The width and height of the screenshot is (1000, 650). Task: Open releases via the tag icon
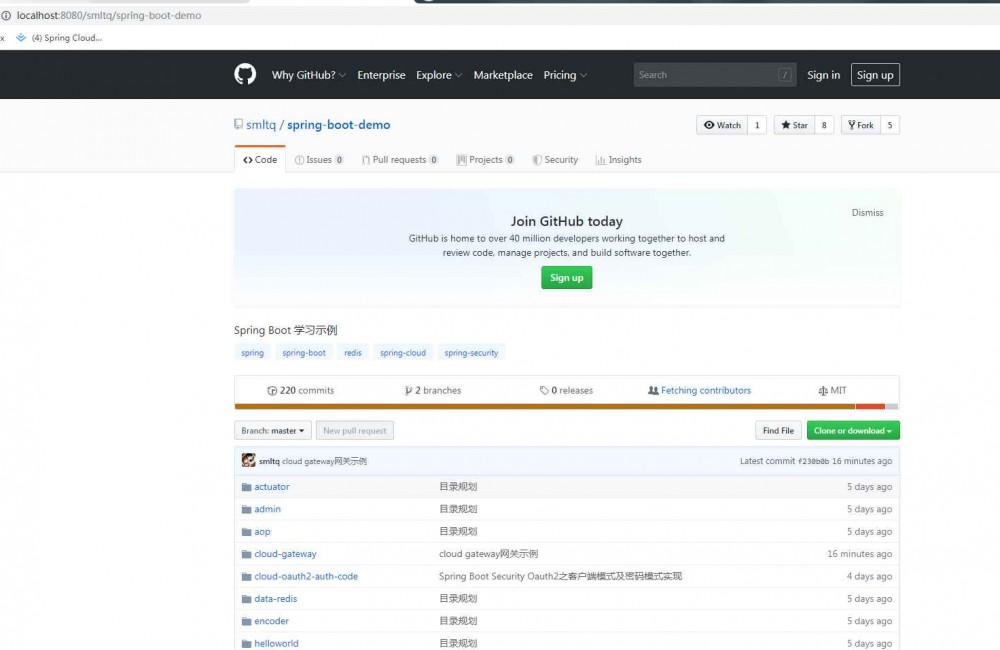click(x=545, y=390)
